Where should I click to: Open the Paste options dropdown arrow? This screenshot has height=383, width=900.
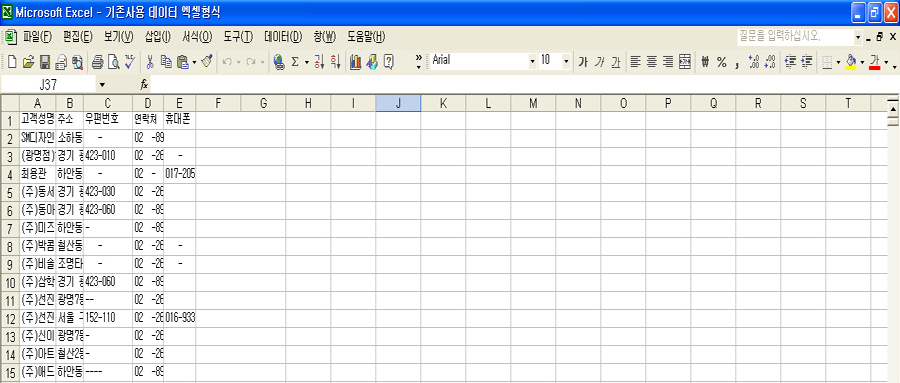194,61
